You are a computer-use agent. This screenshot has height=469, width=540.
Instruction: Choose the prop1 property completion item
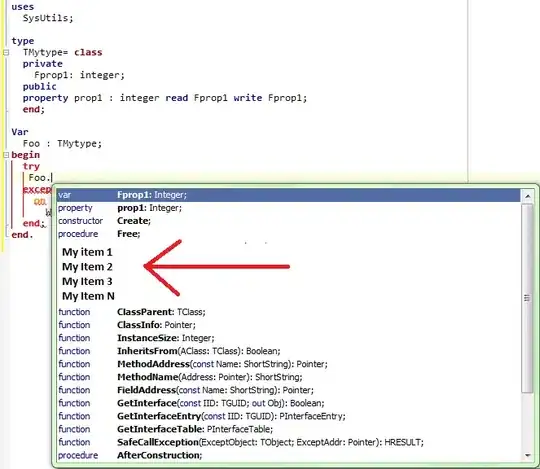(x=289, y=208)
